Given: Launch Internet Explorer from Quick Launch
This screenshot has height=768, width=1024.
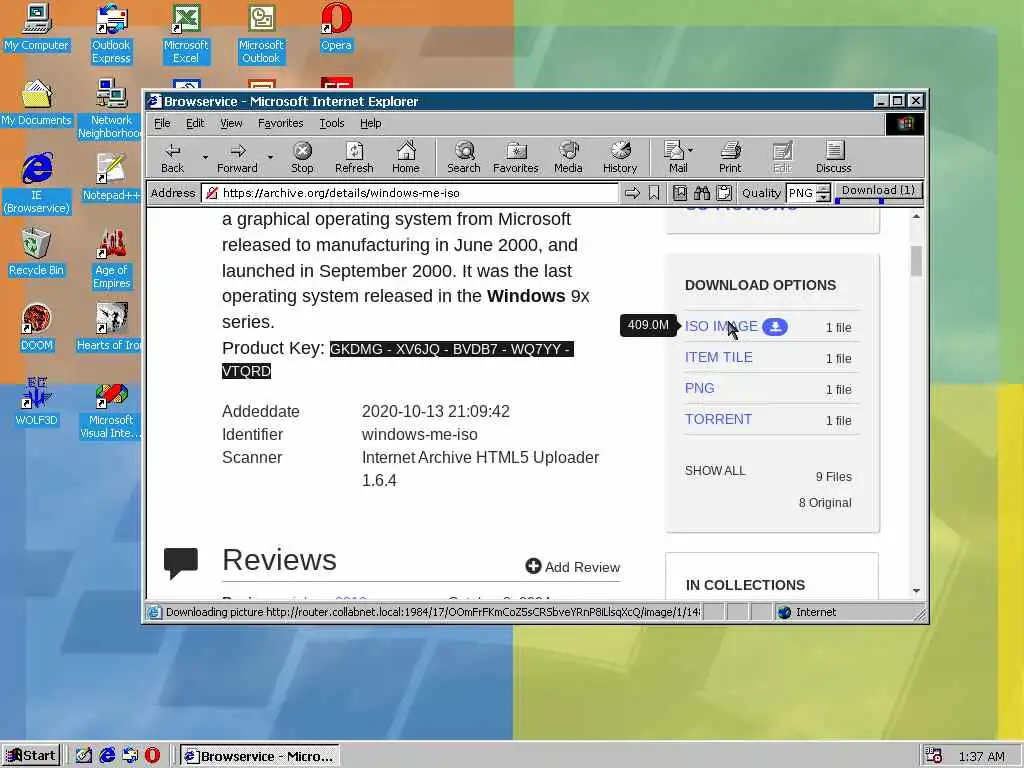Looking at the screenshot, I should 107,755.
